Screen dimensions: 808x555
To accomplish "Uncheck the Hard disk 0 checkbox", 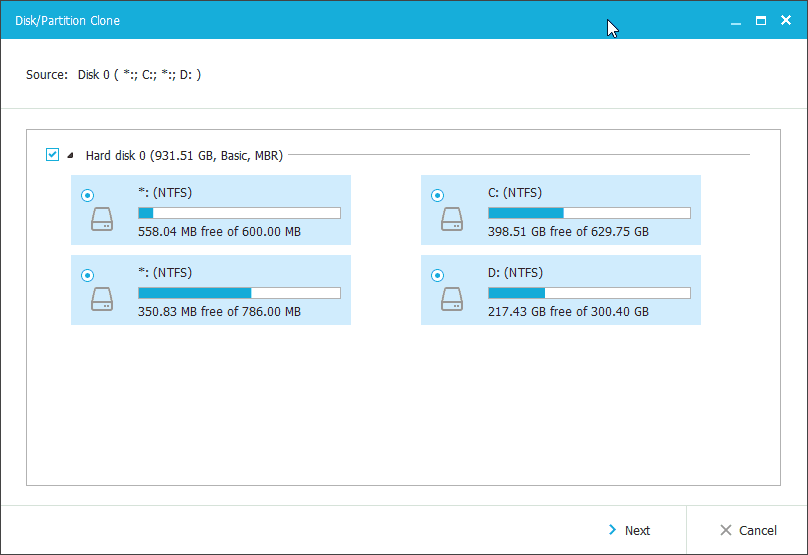I will (x=52, y=155).
